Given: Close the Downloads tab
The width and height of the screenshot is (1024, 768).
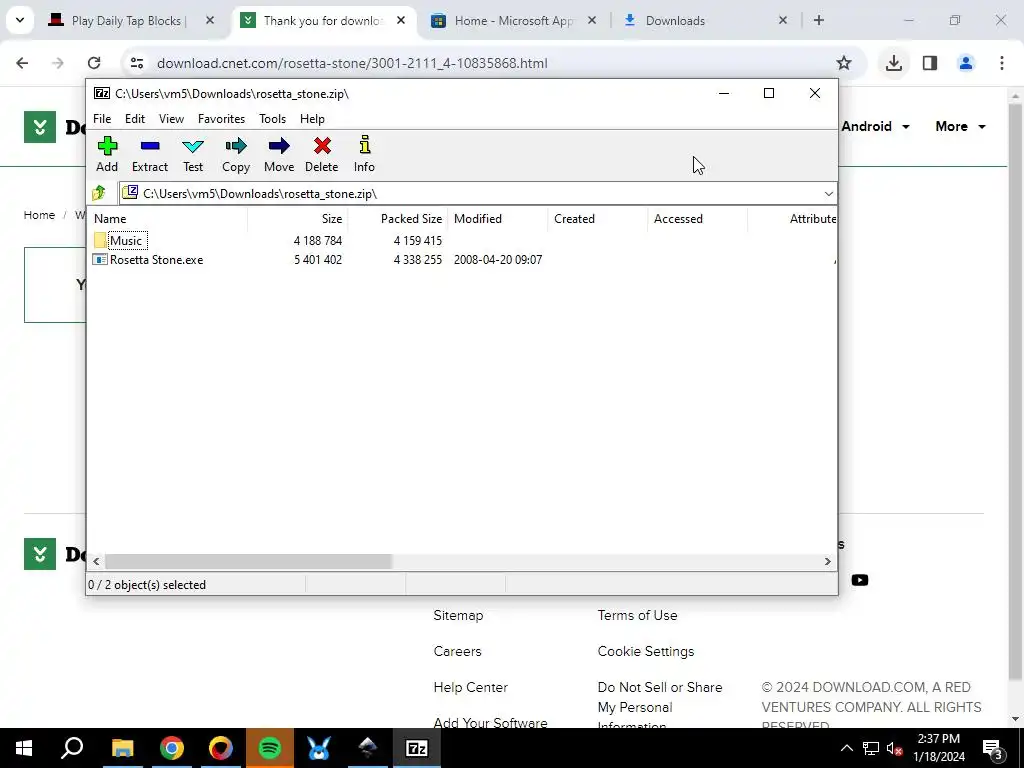Looking at the screenshot, I should (x=782, y=20).
